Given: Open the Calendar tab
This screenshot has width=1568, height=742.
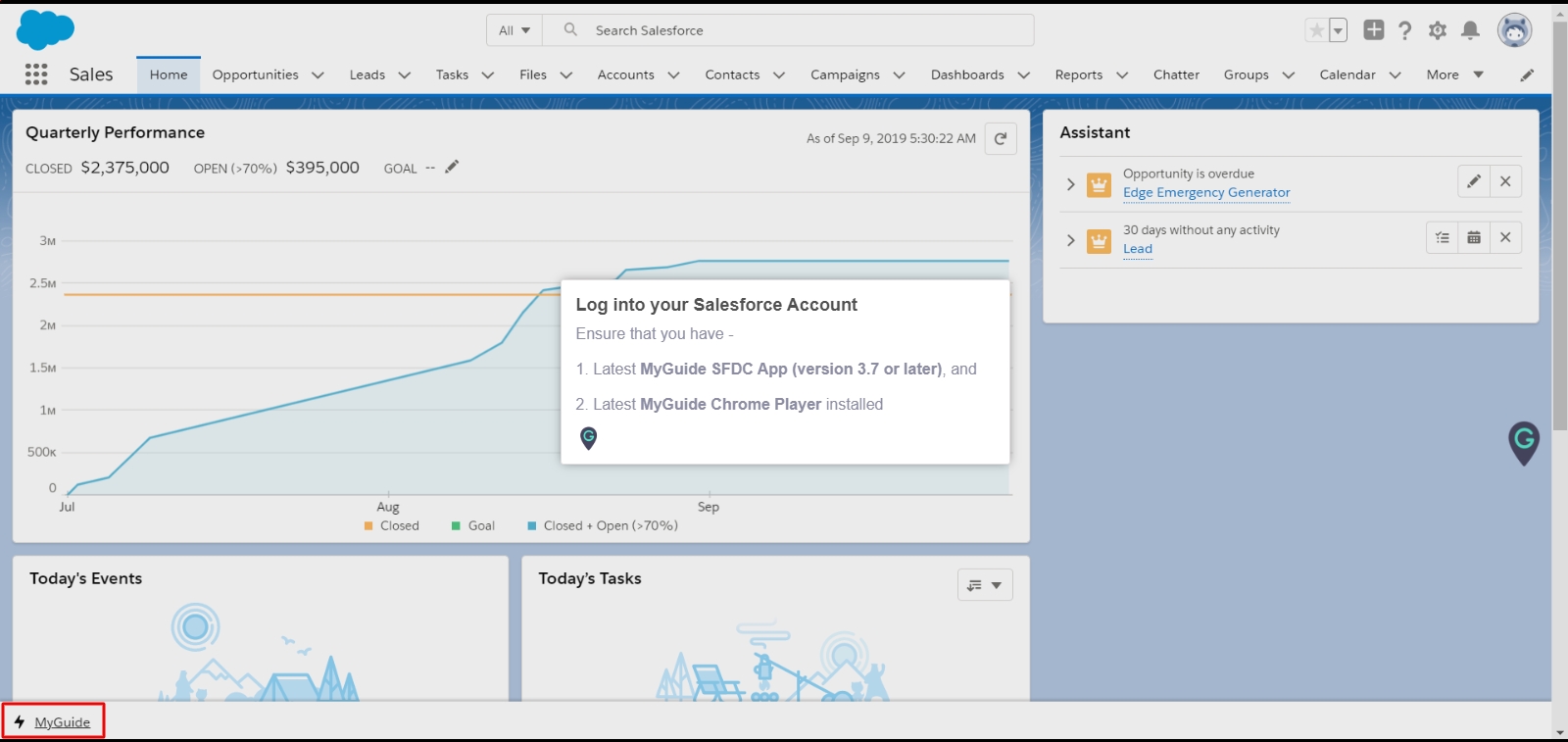Looking at the screenshot, I should [1347, 74].
